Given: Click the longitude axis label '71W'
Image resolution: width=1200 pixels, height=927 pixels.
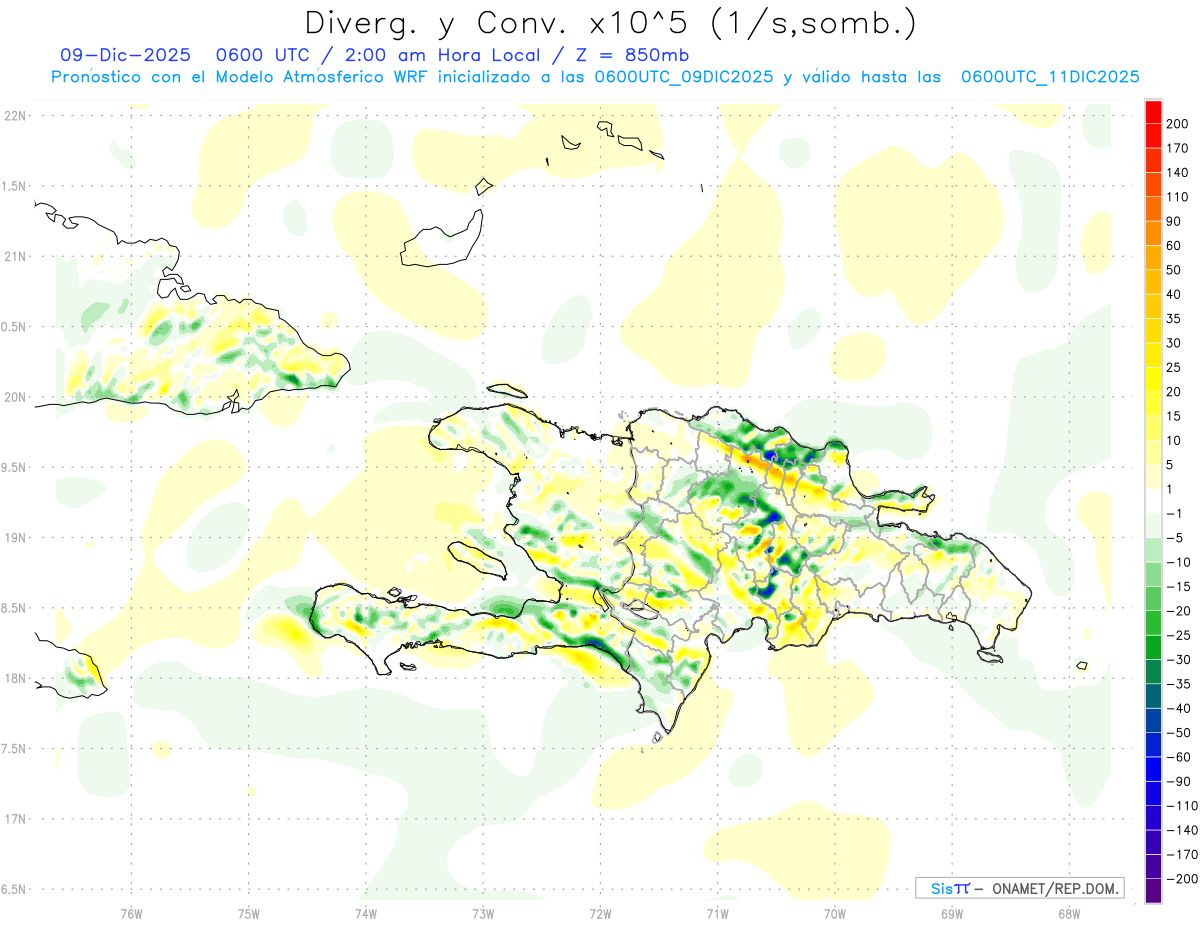Looking at the screenshot, I should coord(717,914).
